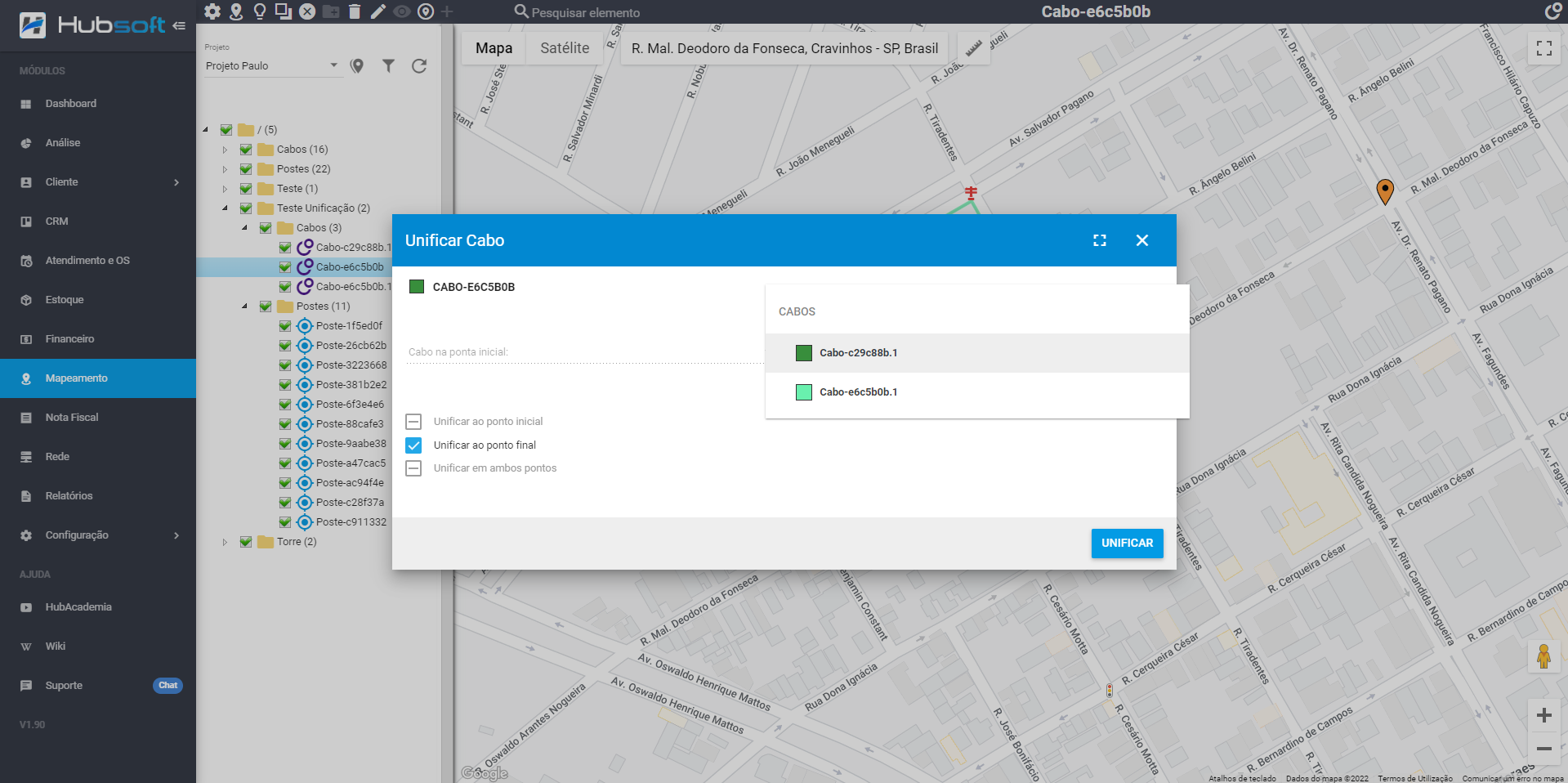
Task: Check Unificar em ambos pontos
Action: click(x=413, y=468)
